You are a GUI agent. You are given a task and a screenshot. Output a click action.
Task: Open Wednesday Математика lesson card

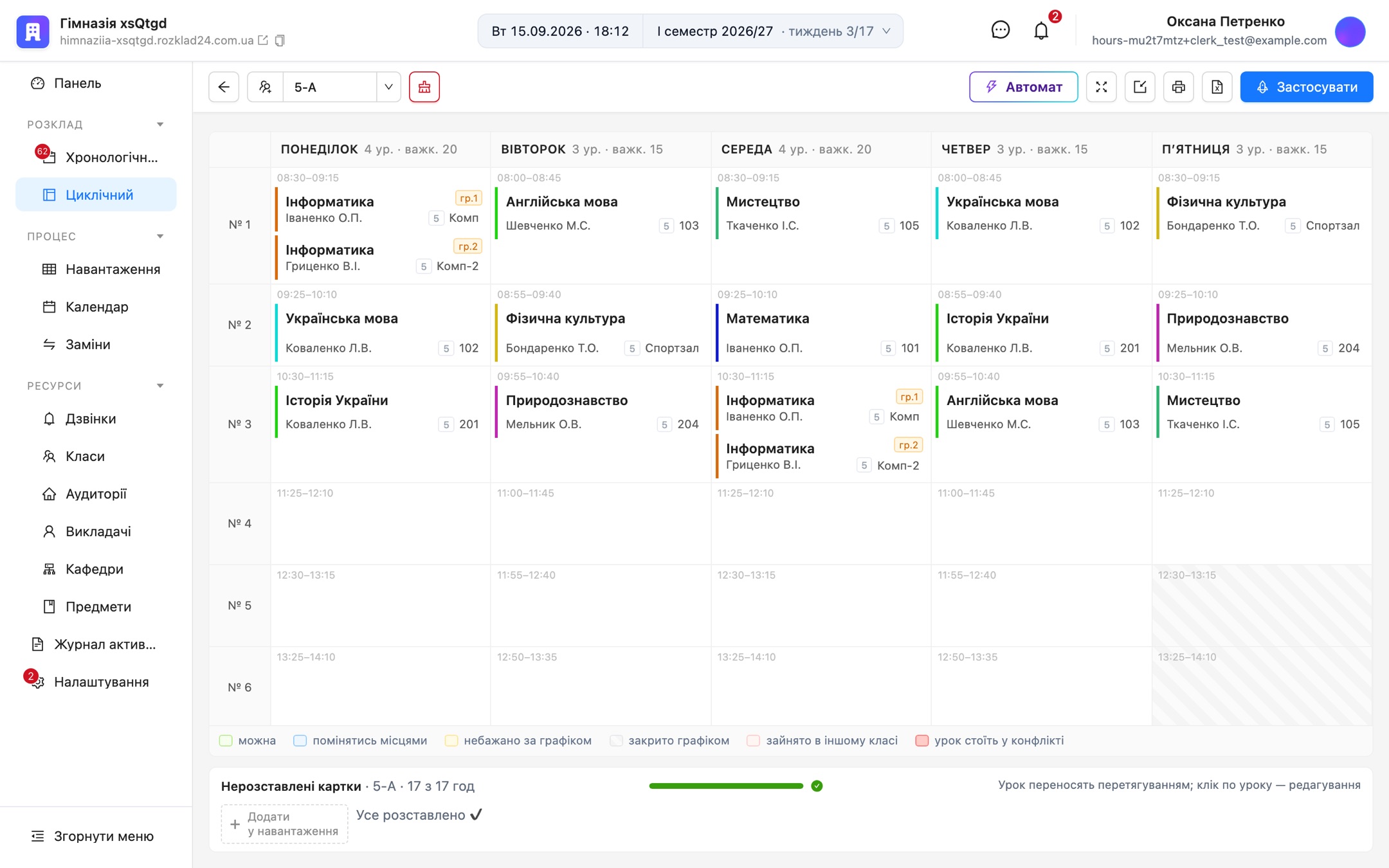[820, 332]
